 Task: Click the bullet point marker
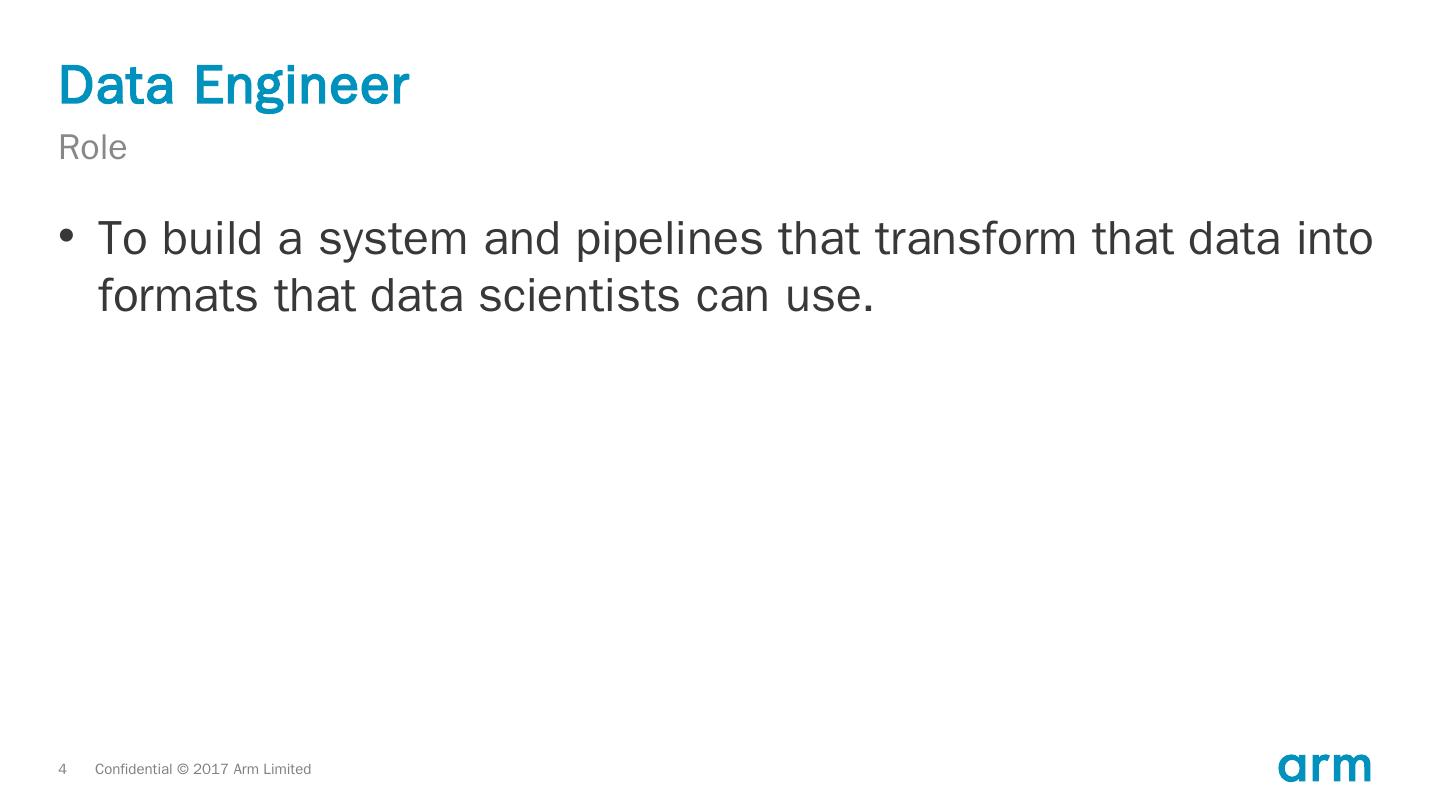pos(67,236)
